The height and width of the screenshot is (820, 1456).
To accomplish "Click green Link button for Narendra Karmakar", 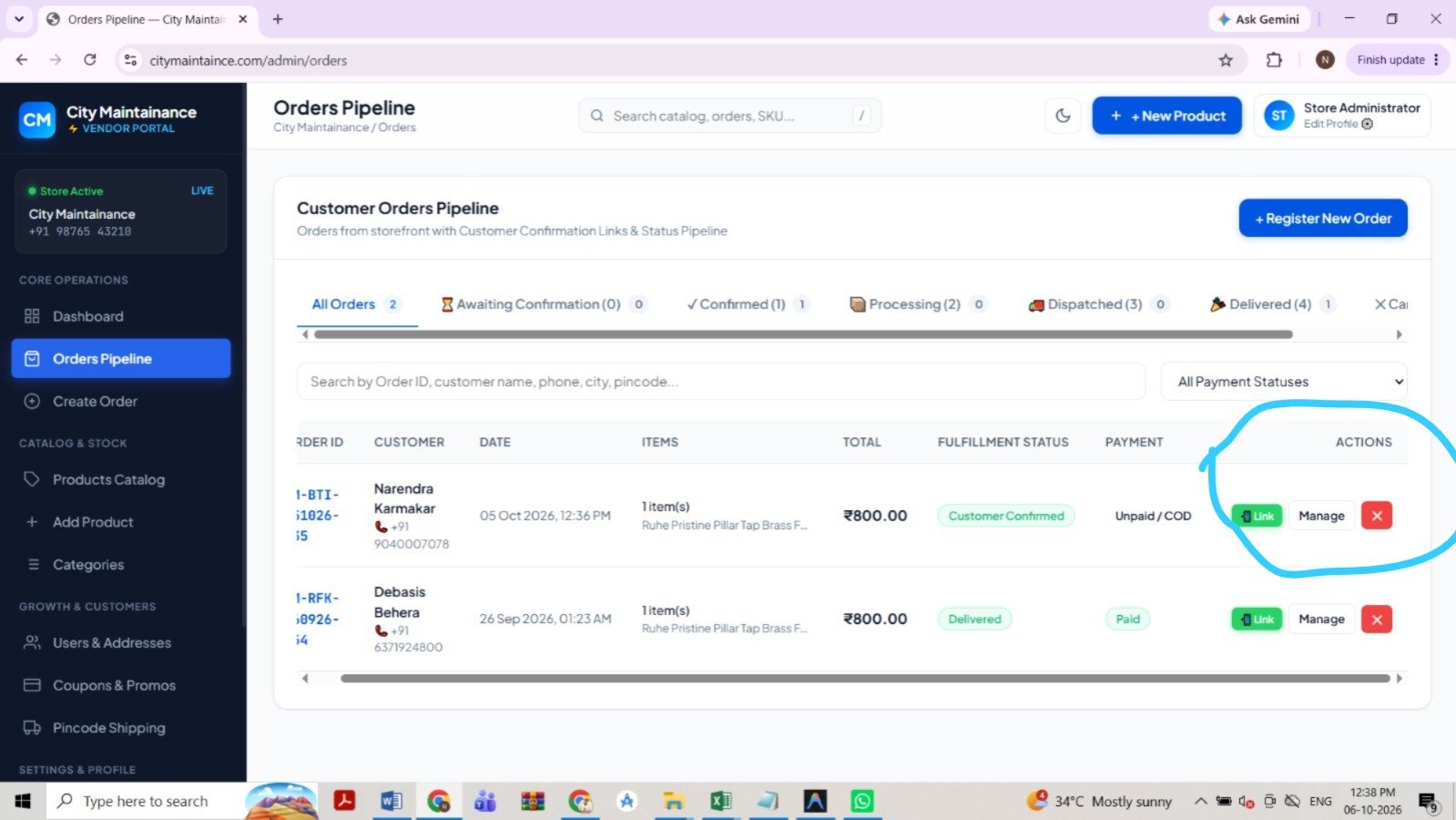I will point(1257,516).
